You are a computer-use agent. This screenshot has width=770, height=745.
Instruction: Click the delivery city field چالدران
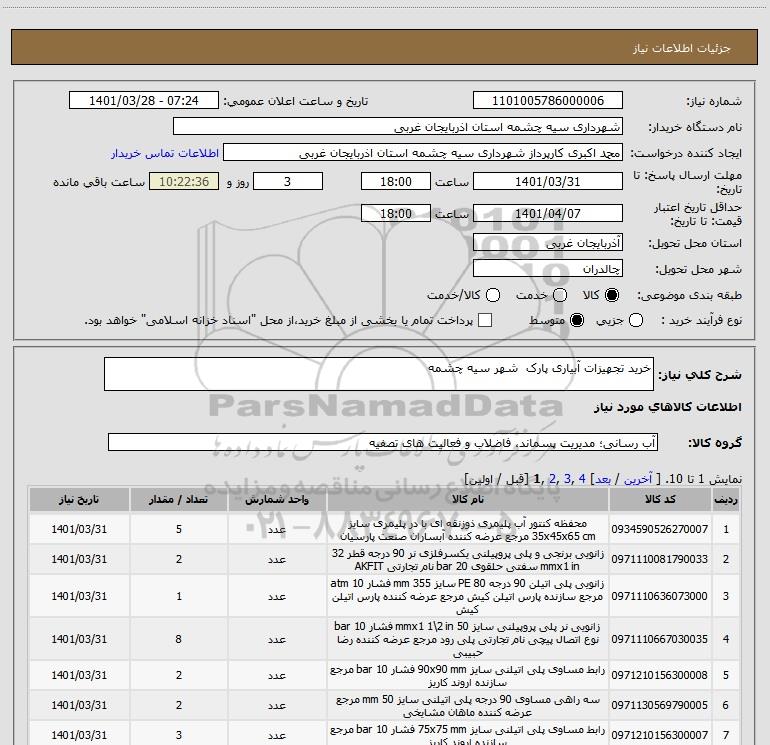[x=548, y=268]
